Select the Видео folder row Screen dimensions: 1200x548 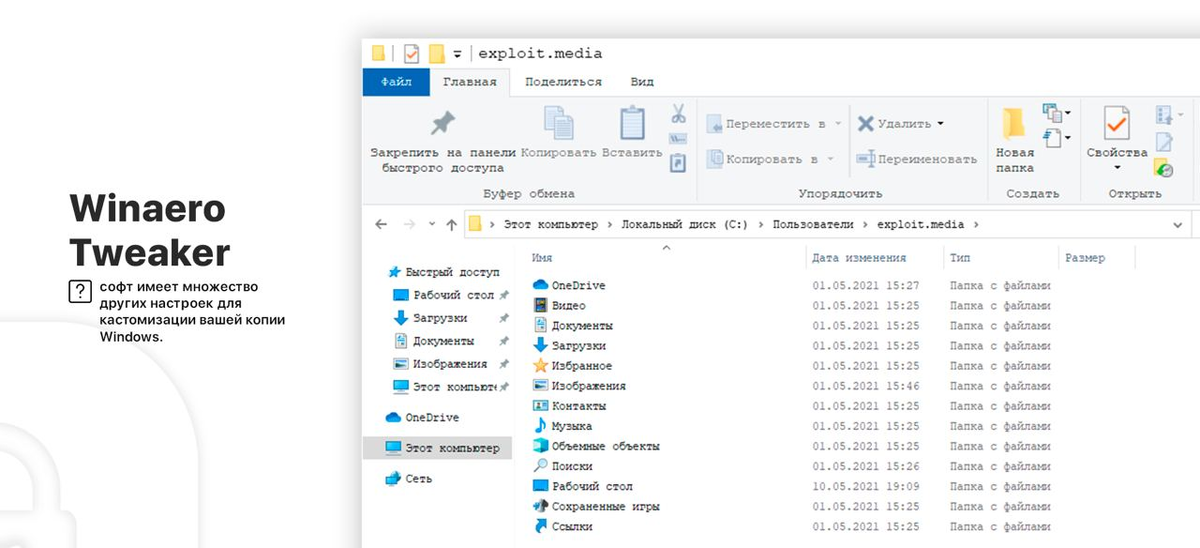[x=790, y=306]
